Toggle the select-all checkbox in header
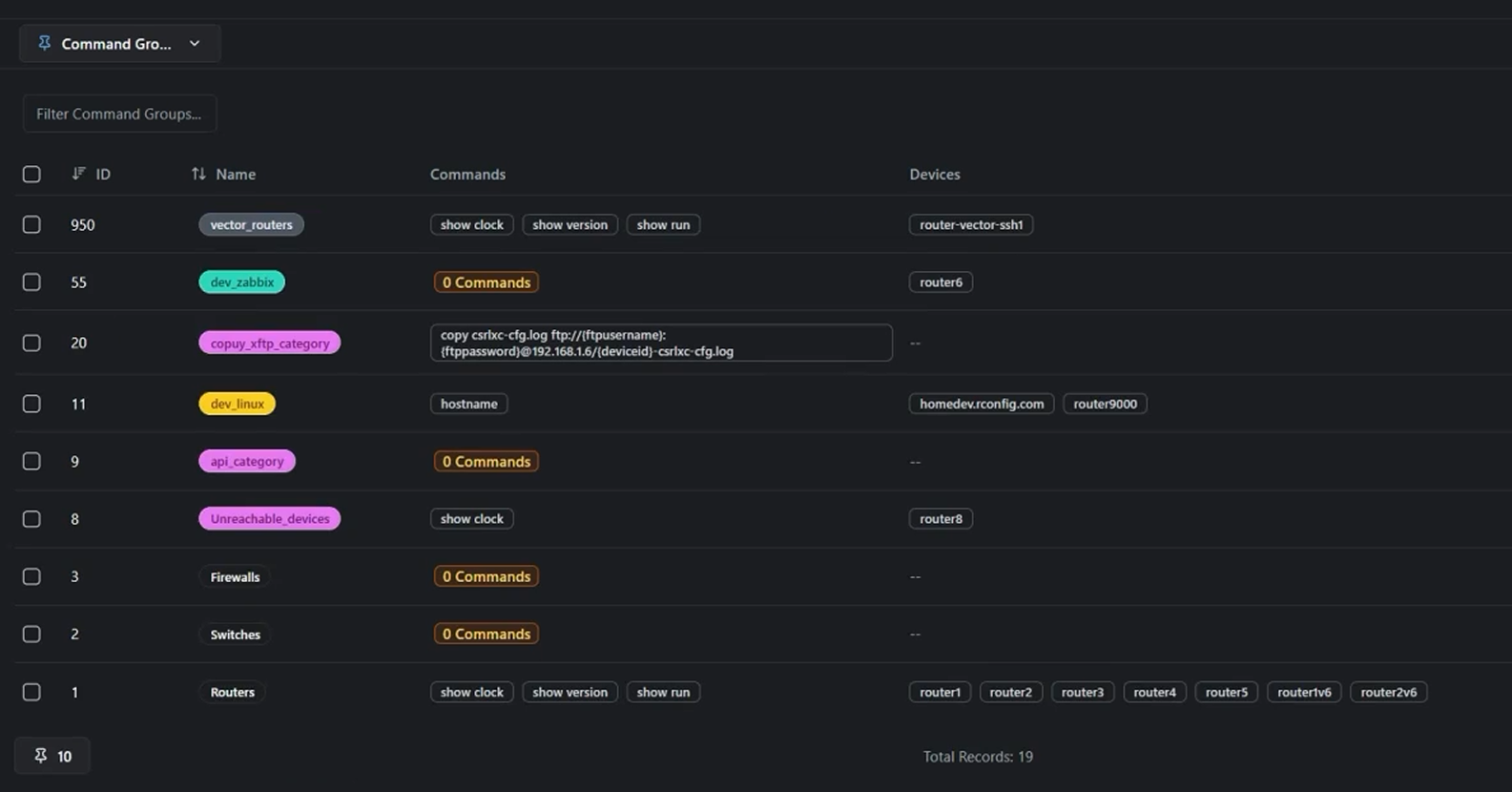The image size is (1512, 792). [x=31, y=174]
